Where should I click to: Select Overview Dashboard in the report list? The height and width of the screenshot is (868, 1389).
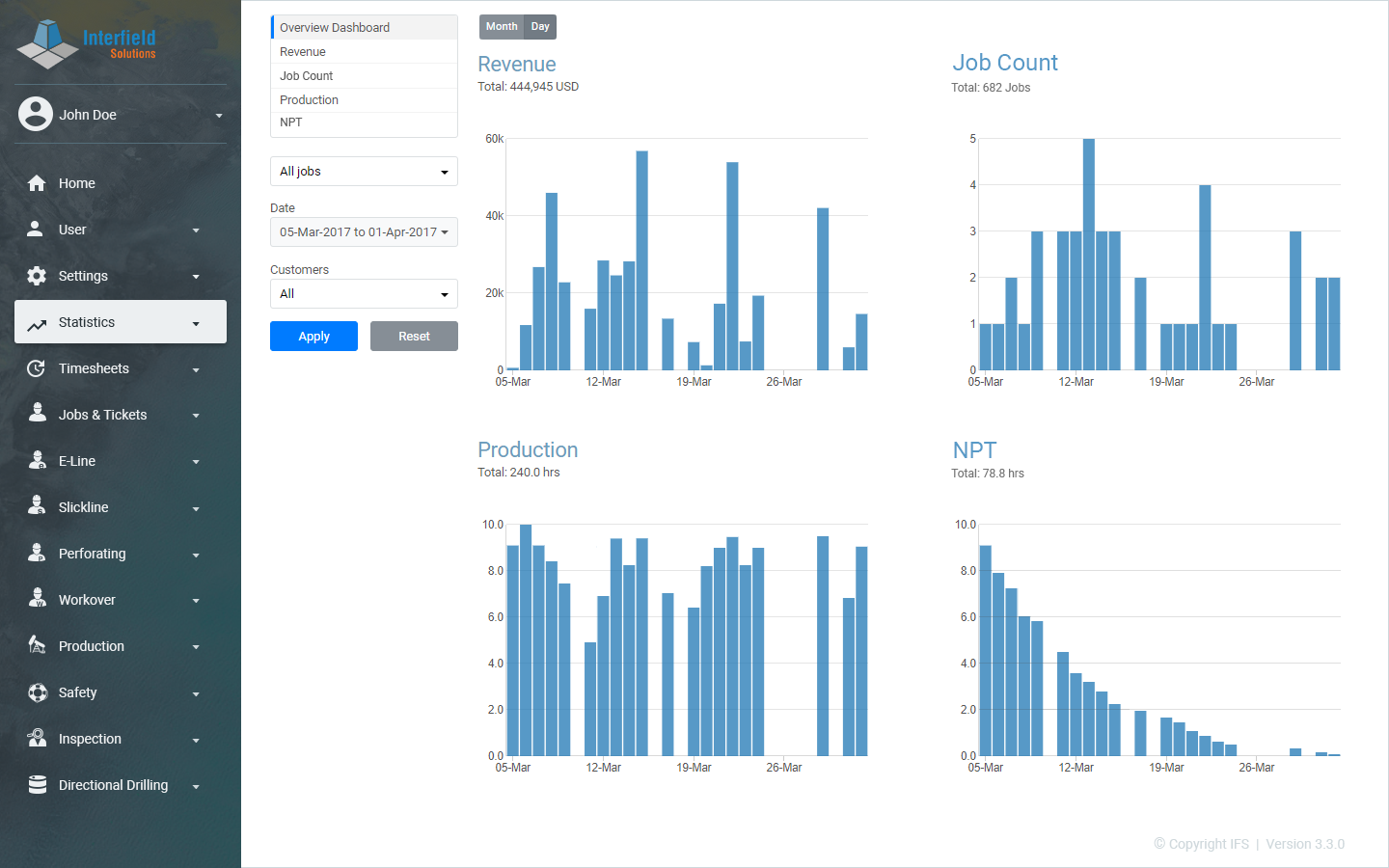[364, 27]
